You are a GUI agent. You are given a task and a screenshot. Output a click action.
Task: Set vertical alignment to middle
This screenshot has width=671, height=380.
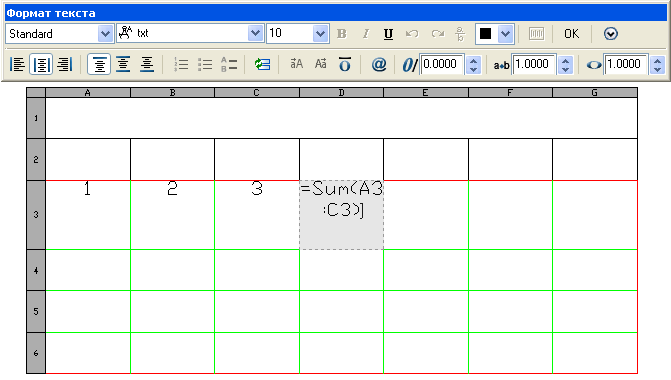click(x=123, y=65)
